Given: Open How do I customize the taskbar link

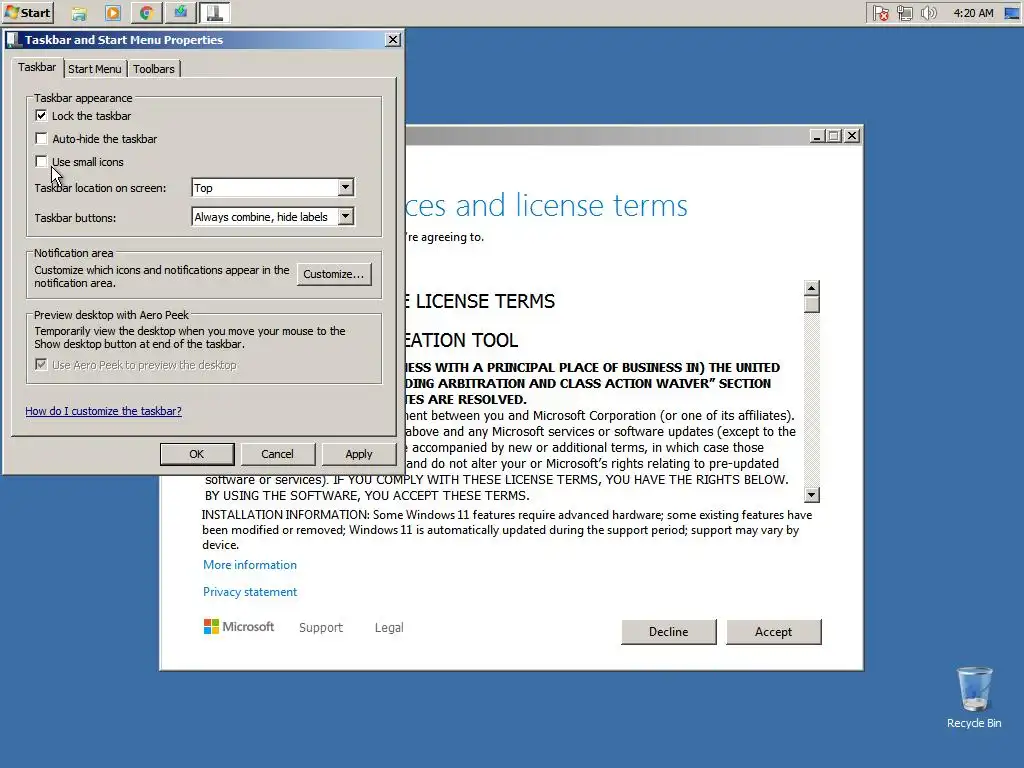Looking at the screenshot, I should pos(103,411).
